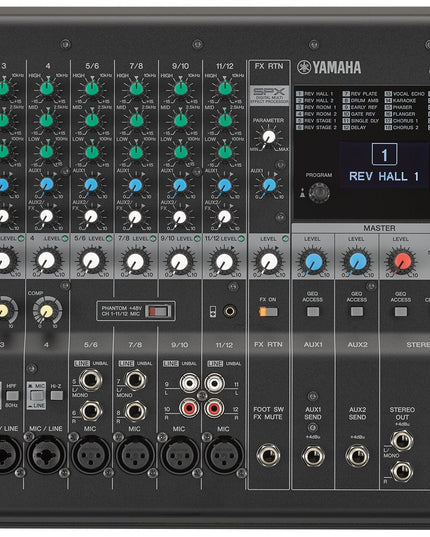Click "DELAY" in the program list
This screenshot has height=537, width=430.
pos(358,127)
